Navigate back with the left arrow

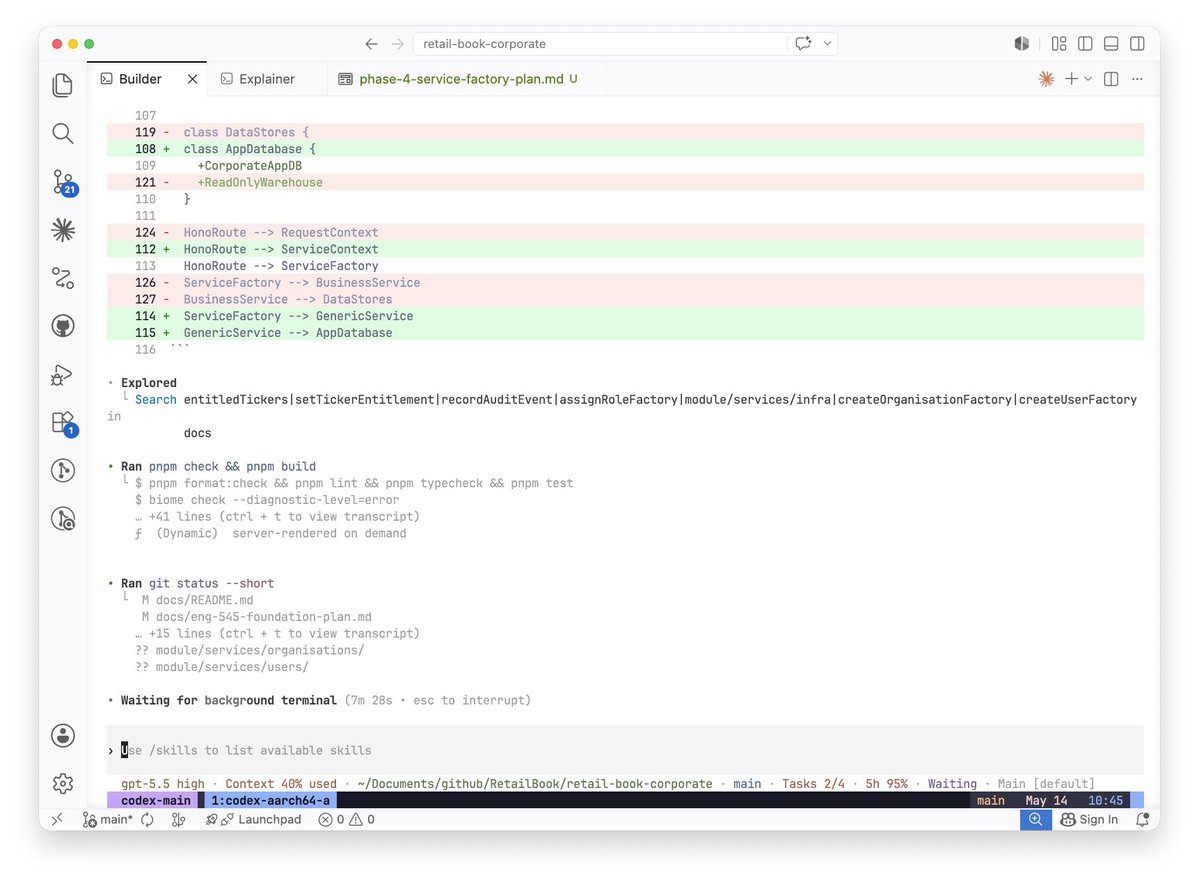(x=371, y=44)
